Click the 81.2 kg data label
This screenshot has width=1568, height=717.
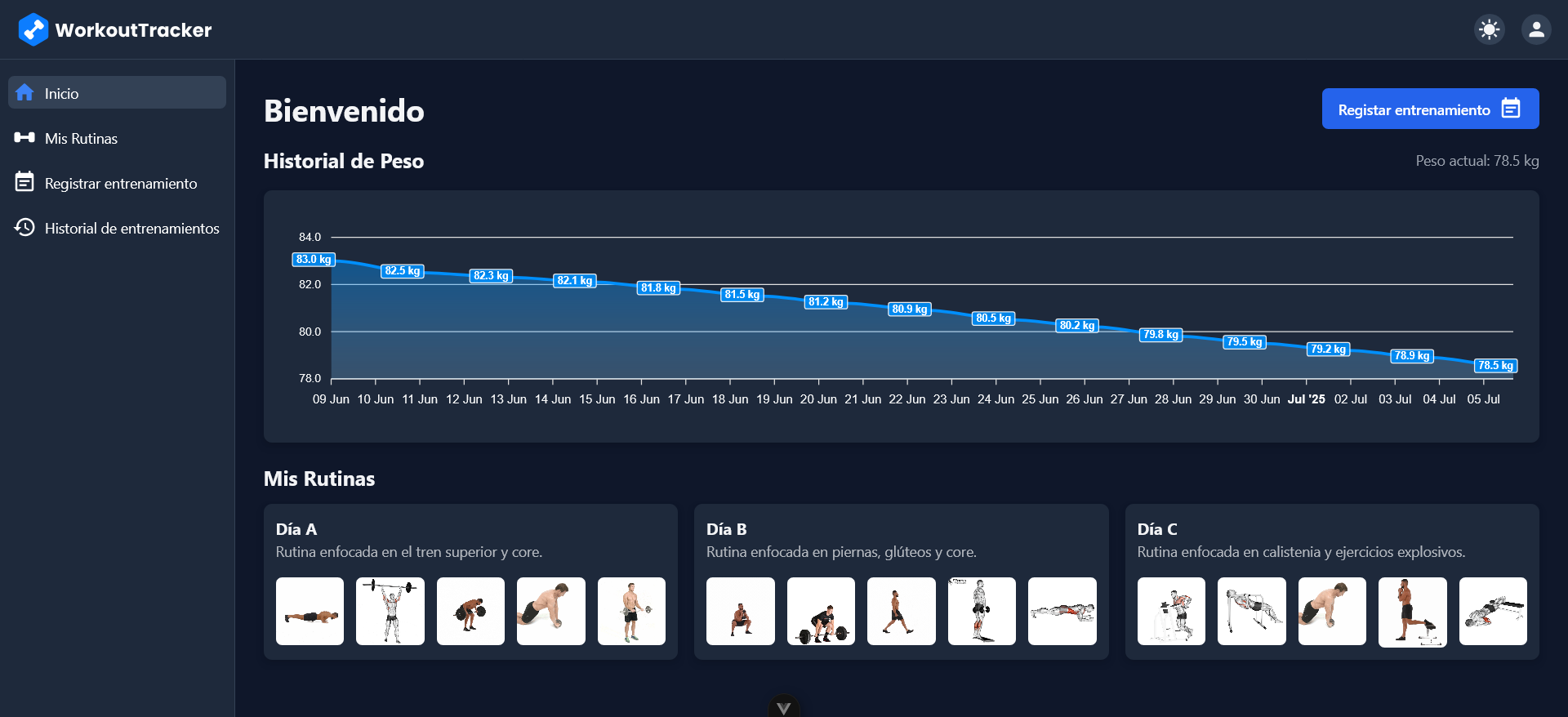point(826,301)
